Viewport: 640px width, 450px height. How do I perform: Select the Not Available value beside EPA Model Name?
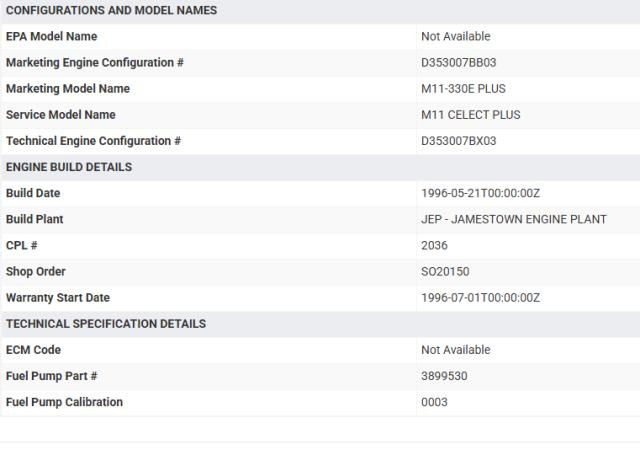point(456,37)
